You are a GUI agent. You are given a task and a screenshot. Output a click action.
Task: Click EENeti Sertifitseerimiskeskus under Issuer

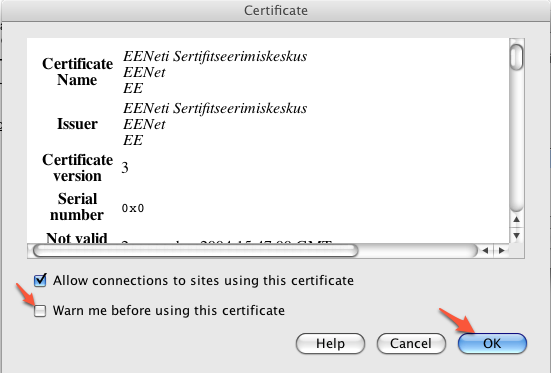215,108
